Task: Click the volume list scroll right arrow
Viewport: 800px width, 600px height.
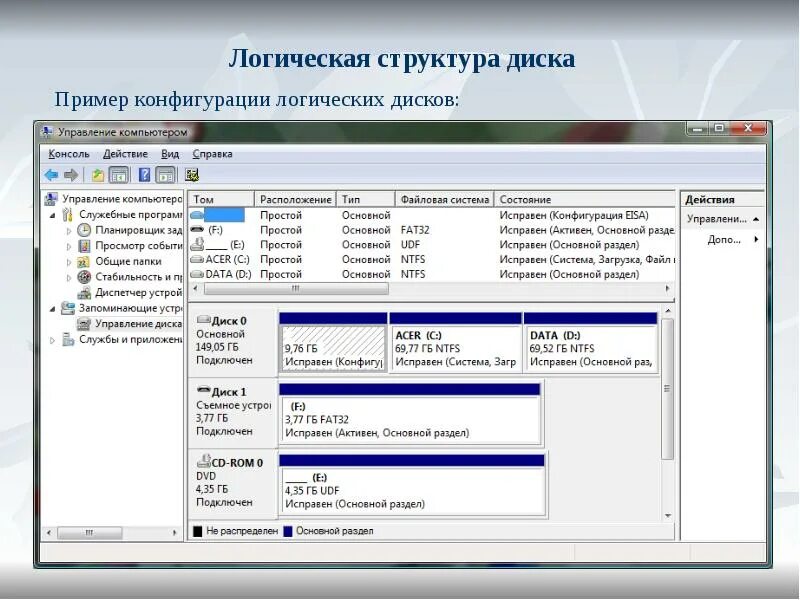Action: tap(667, 289)
